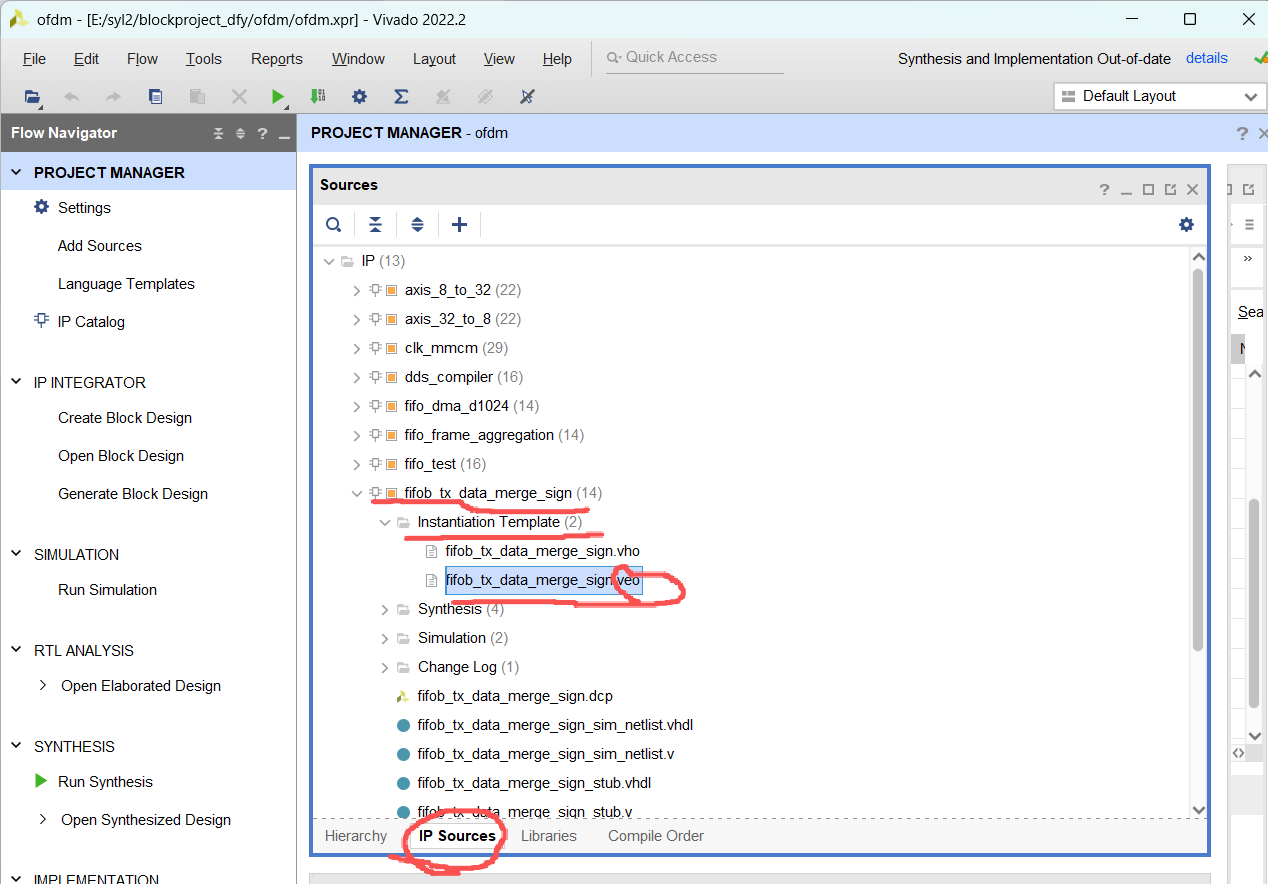Expand the axis_8_to_32 IP node
The width and height of the screenshot is (1268, 884).
[356, 290]
